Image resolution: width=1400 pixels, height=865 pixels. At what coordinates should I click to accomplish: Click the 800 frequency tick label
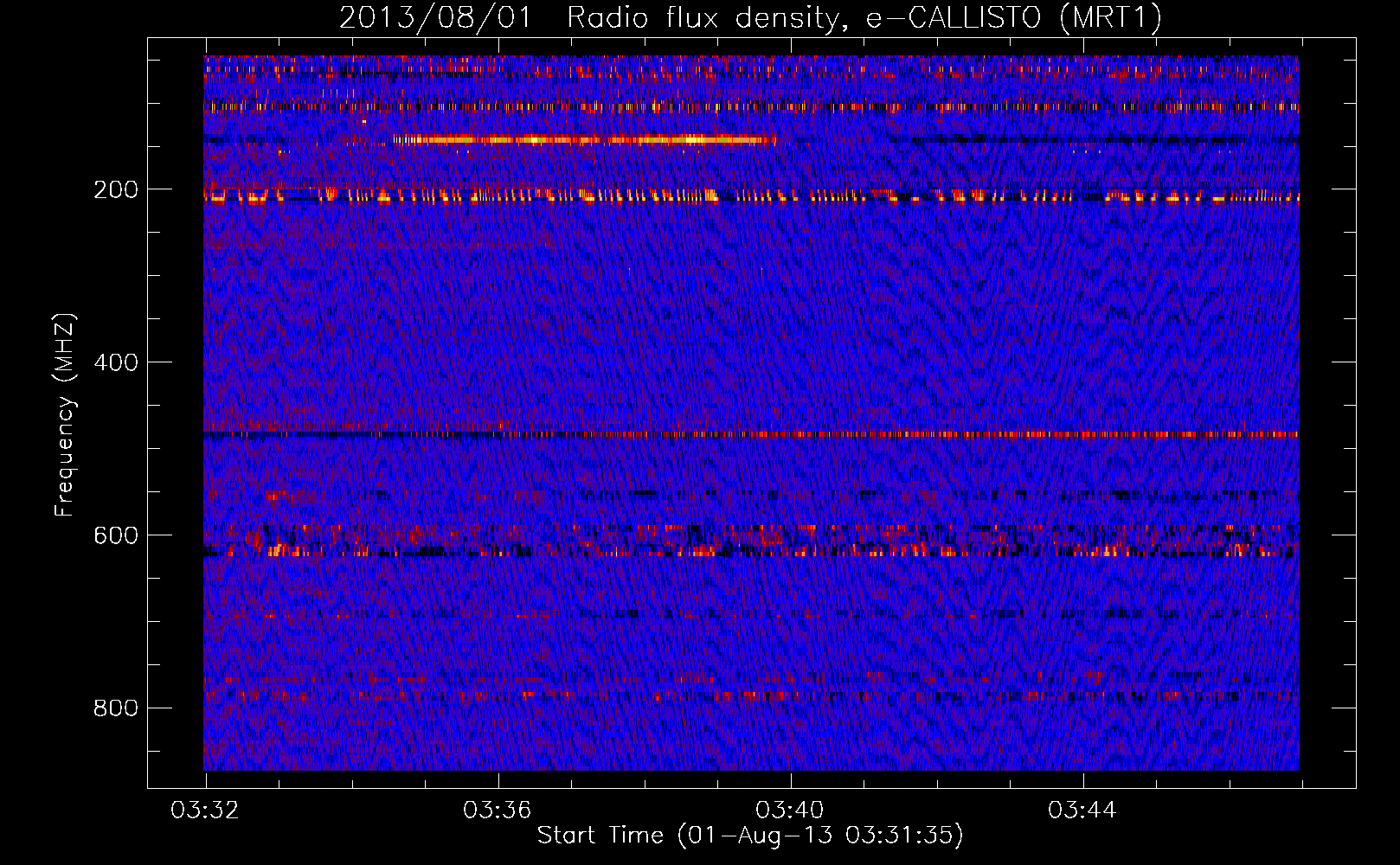pyautogui.click(x=116, y=708)
